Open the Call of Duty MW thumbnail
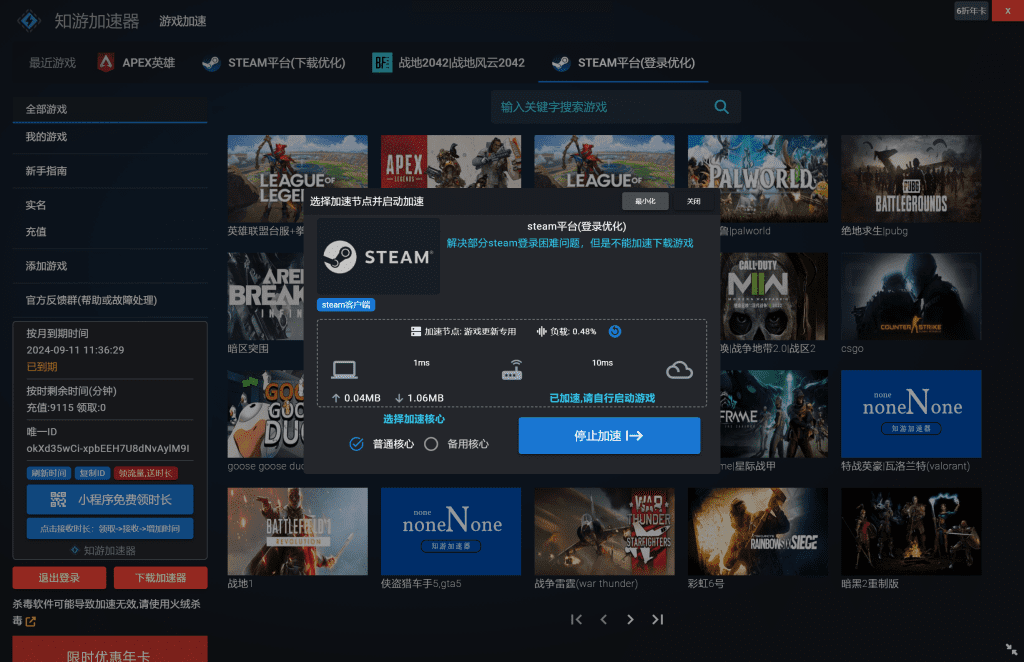This screenshot has width=1024, height=662. [774, 296]
